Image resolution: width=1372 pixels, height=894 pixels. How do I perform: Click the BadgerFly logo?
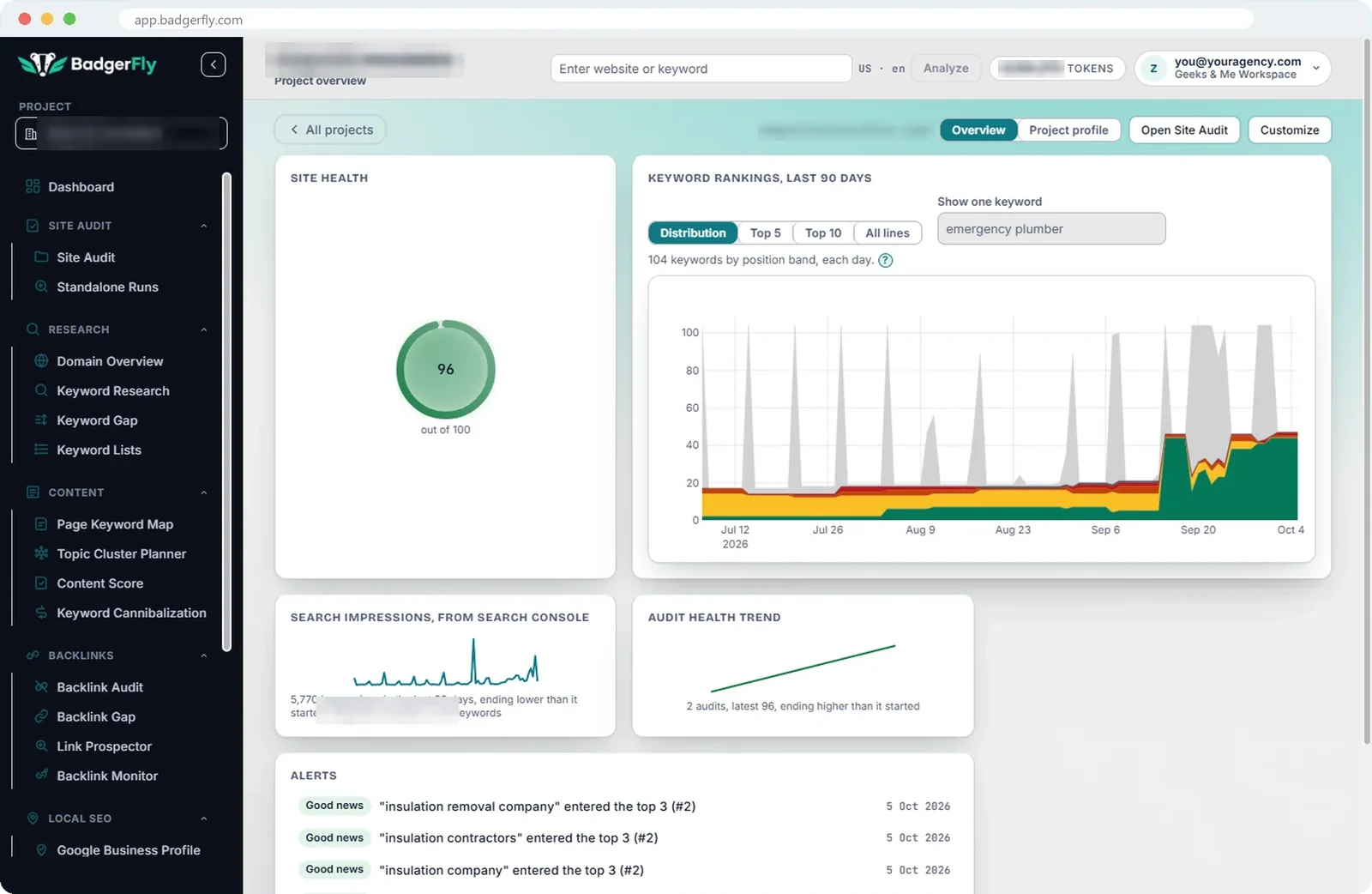click(87, 64)
